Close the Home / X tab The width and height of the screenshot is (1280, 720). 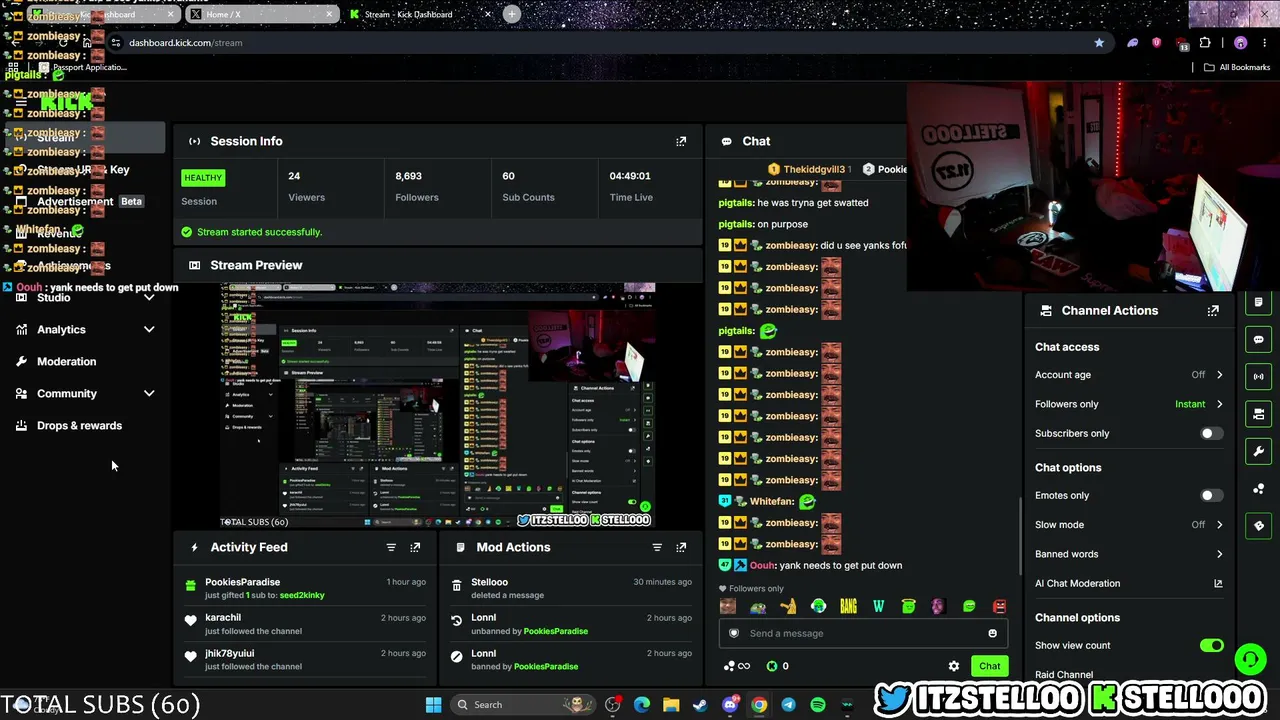tap(329, 14)
